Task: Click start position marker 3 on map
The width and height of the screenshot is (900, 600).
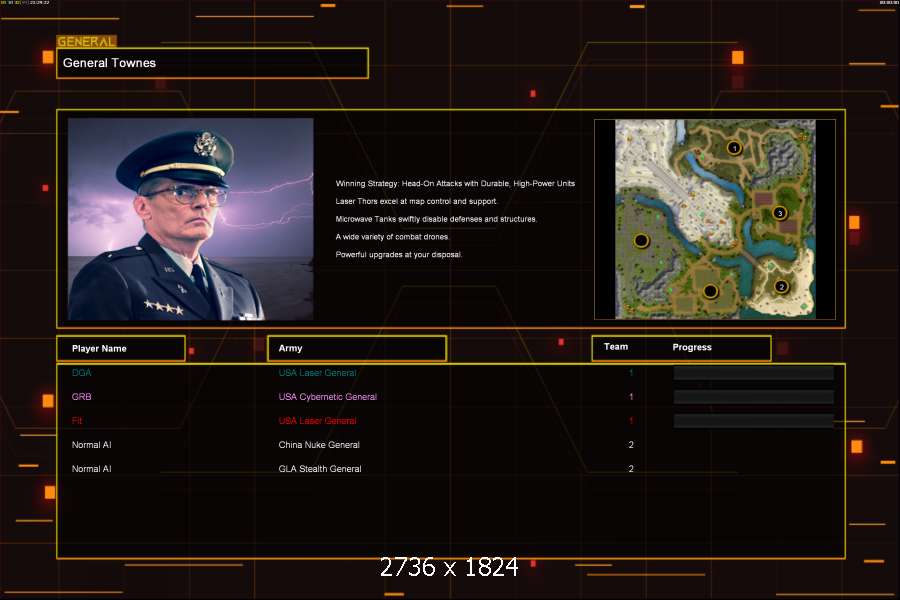Action: coord(779,213)
